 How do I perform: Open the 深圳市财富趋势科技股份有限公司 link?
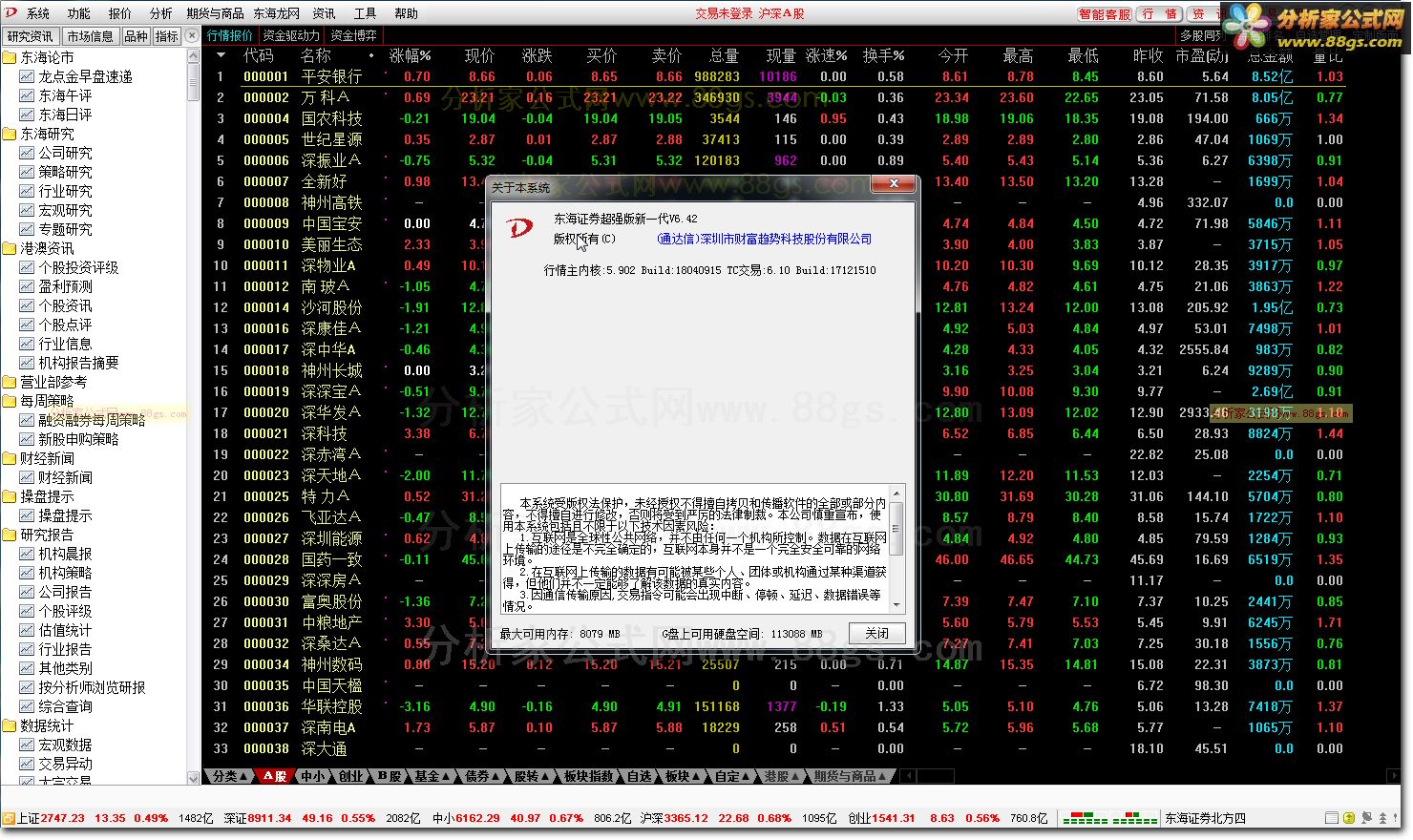[764, 240]
